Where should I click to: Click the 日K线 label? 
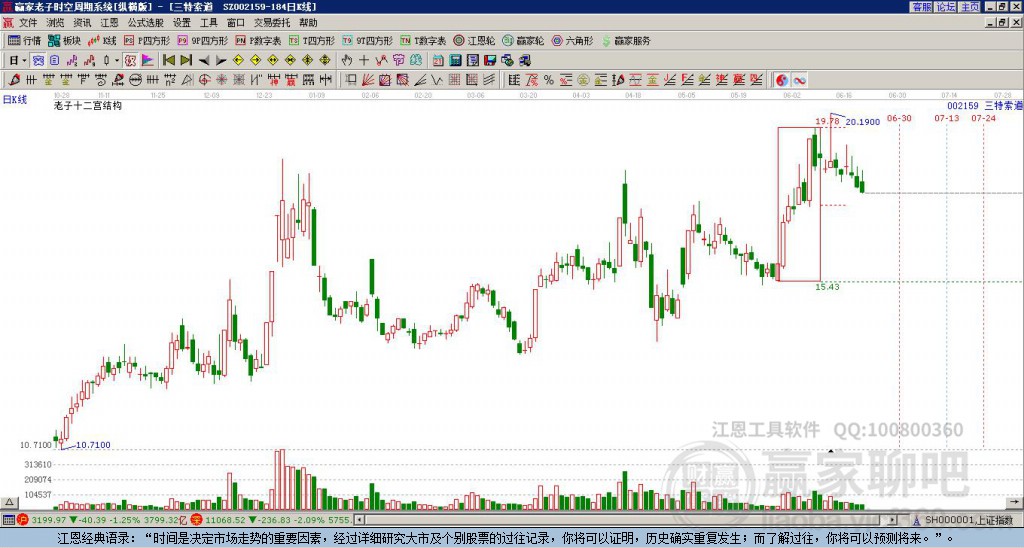pos(15,100)
